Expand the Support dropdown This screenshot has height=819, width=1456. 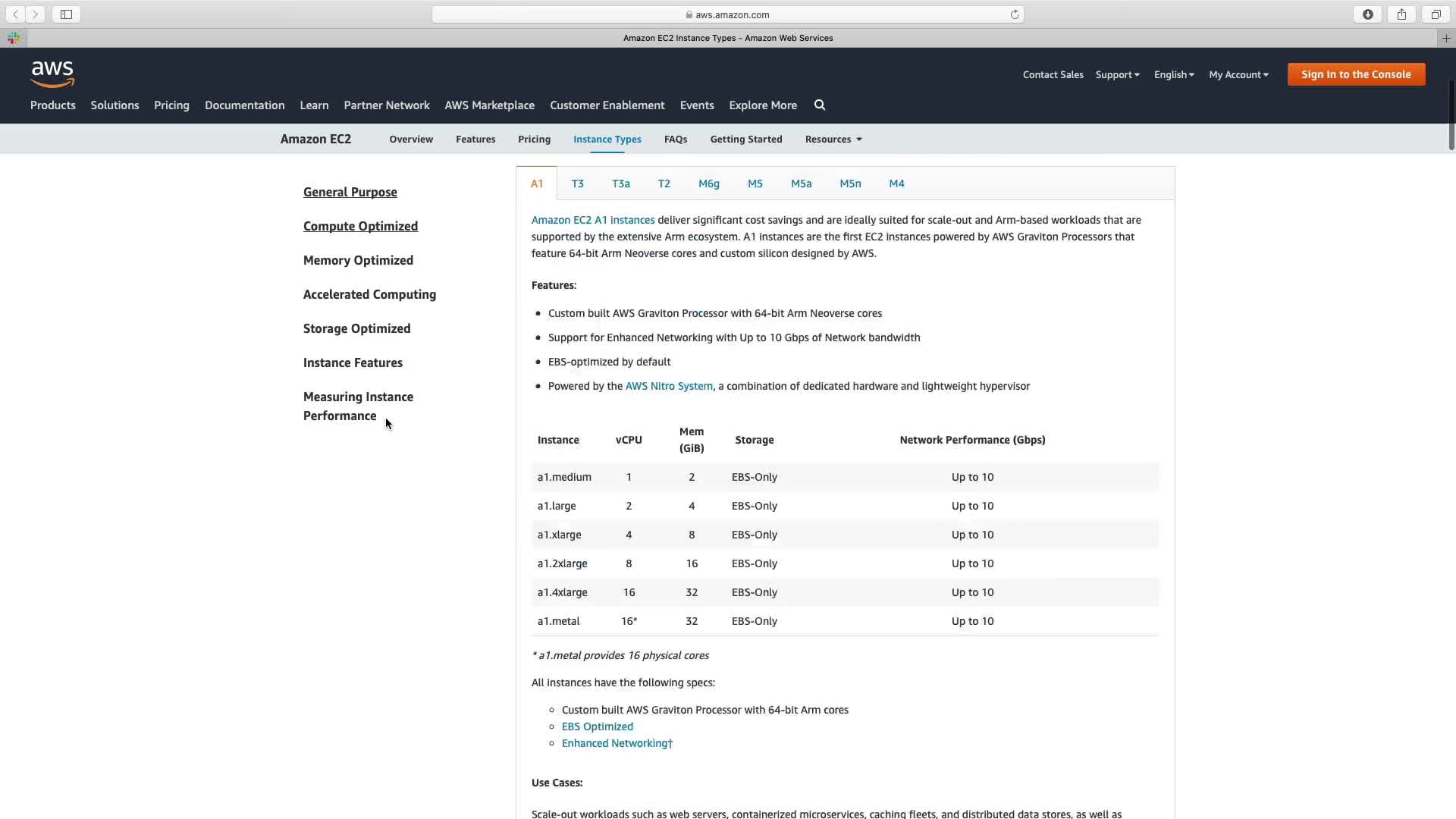coord(1117,74)
